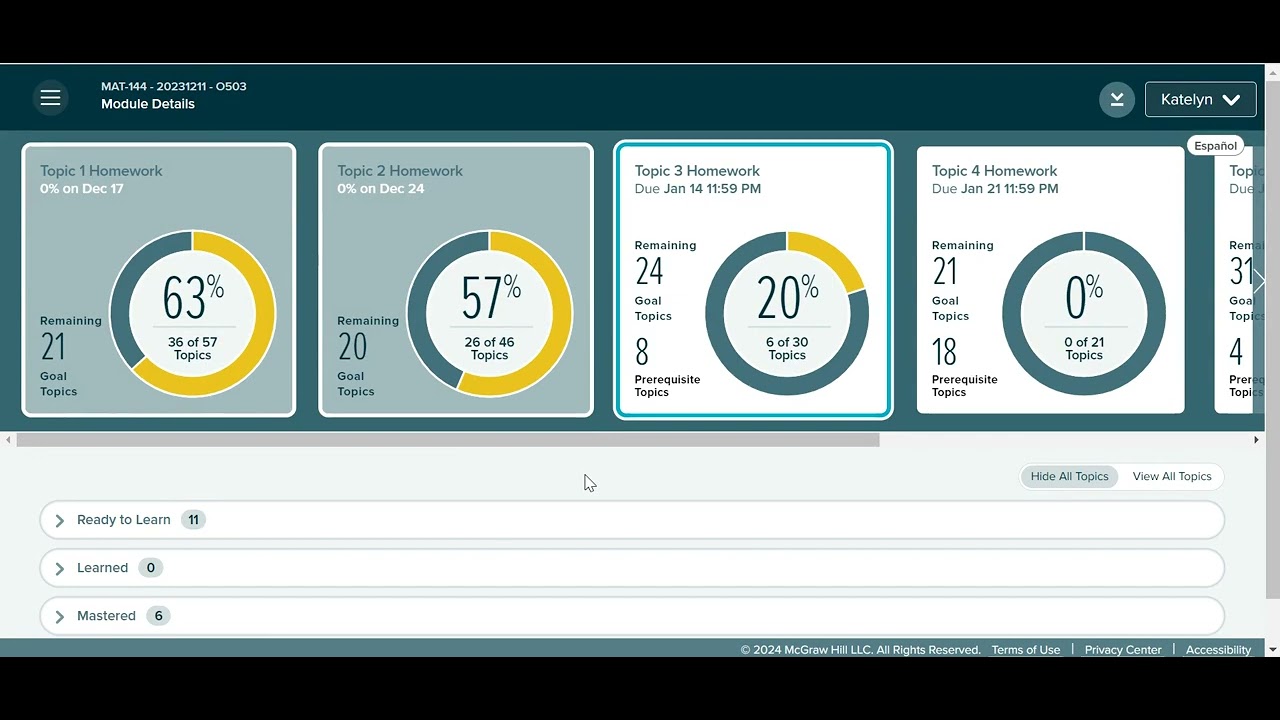Screen dimensions: 1280x720
Task: Click the 0% progress donut chart
Action: [1084, 313]
